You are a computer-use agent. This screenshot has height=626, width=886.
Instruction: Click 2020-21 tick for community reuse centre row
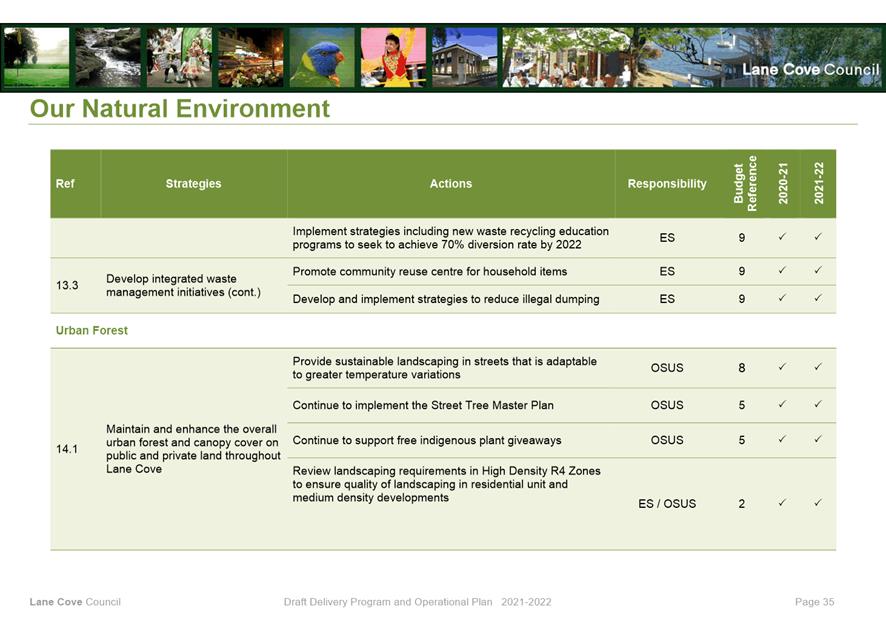tap(782, 271)
